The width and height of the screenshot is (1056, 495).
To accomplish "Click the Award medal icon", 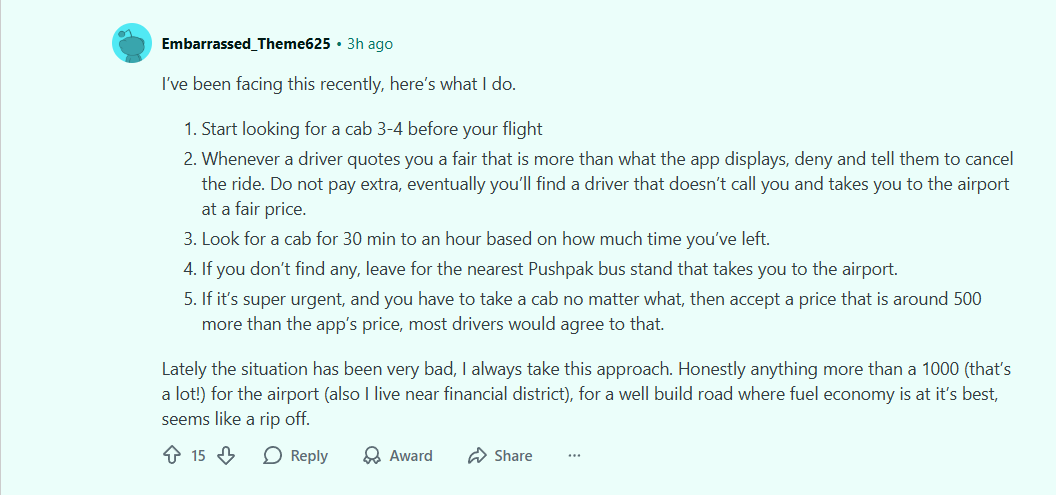I will pyautogui.click(x=372, y=456).
